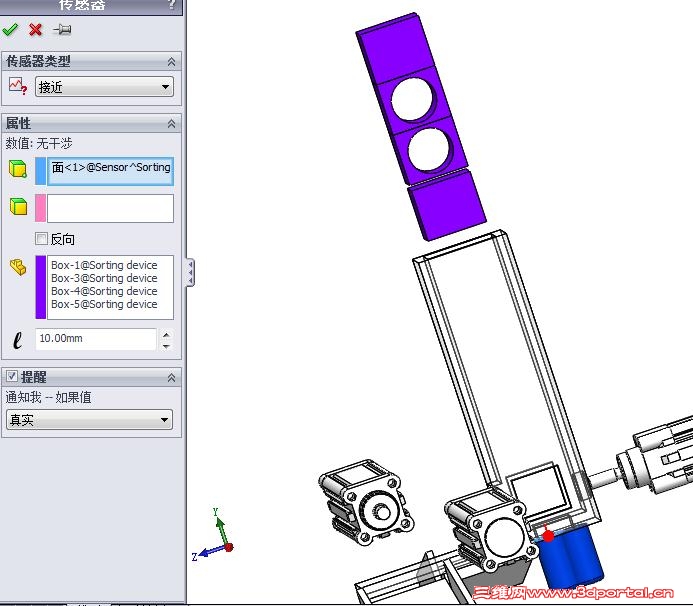The height and width of the screenshot is (606, 693).
Task: Collapse the 属性 section
Action: 171,124
